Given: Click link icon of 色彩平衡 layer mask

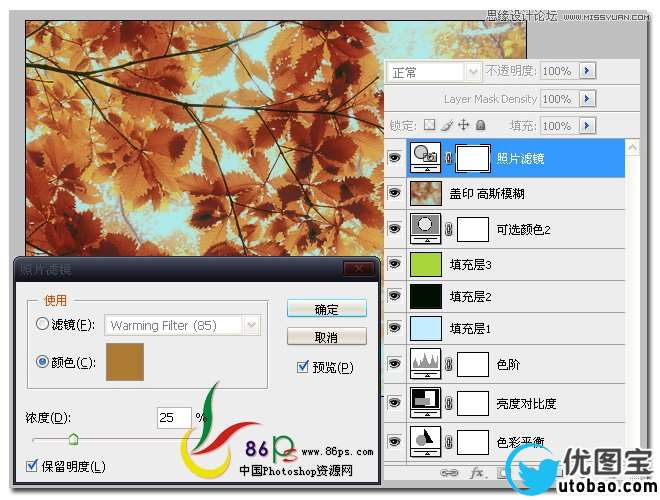Looking at the screenshot, I should tap(449, 442).
